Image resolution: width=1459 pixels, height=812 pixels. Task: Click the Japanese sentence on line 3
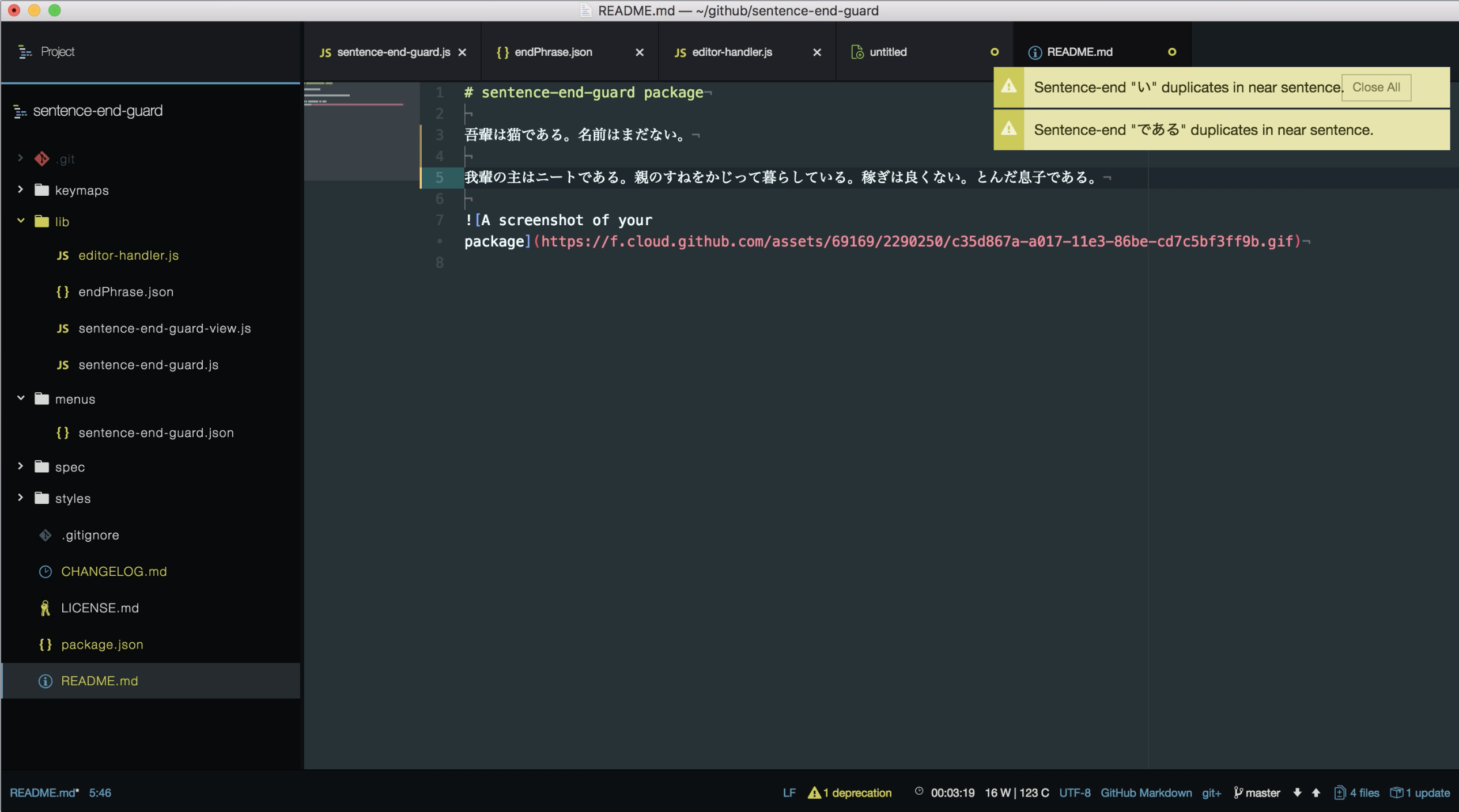[575, 135]
